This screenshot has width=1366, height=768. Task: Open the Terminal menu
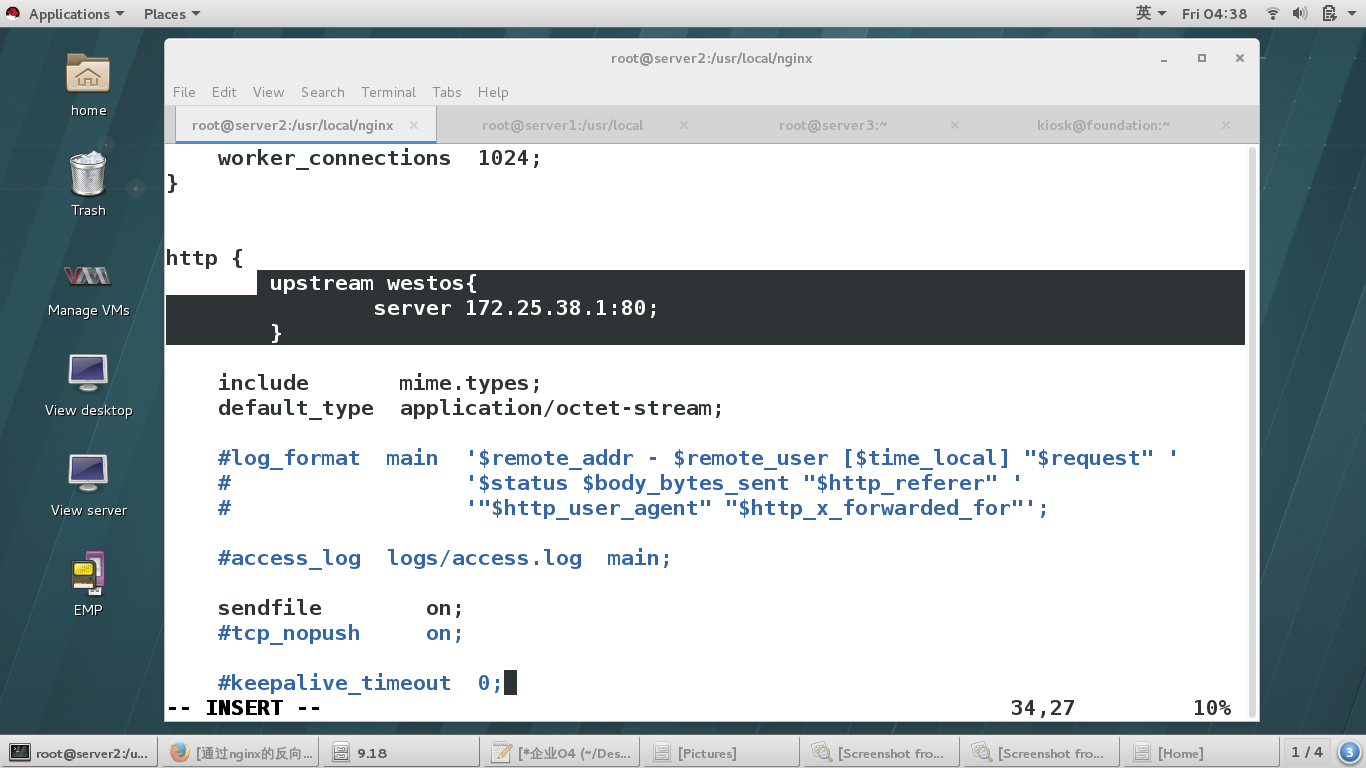388,92
